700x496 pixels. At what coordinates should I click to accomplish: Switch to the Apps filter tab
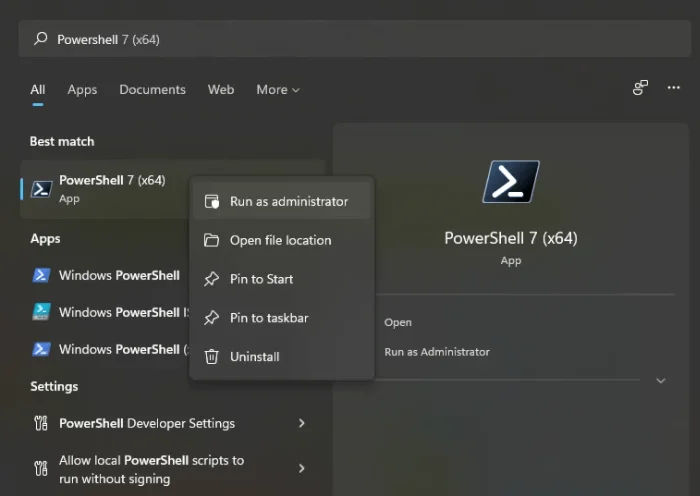82,90
